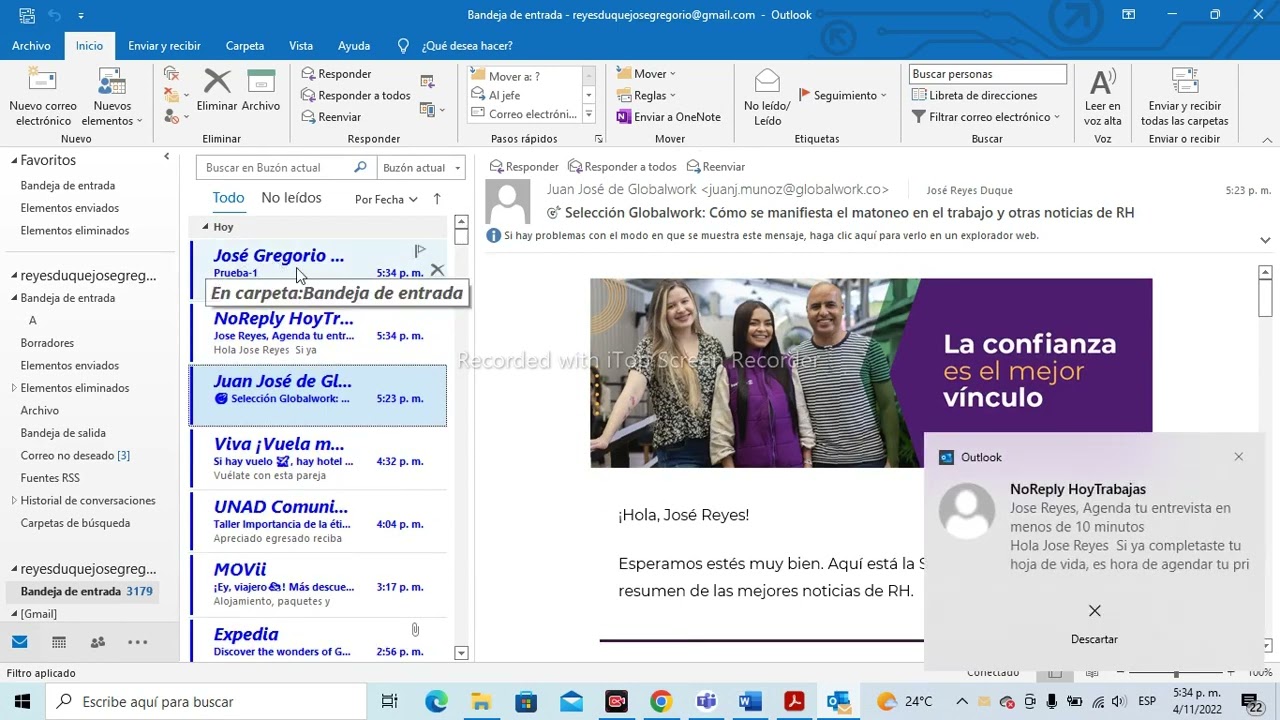Select Correo no deseado folder
Viewport: 1280px width, 720px height.
[75, 456]
